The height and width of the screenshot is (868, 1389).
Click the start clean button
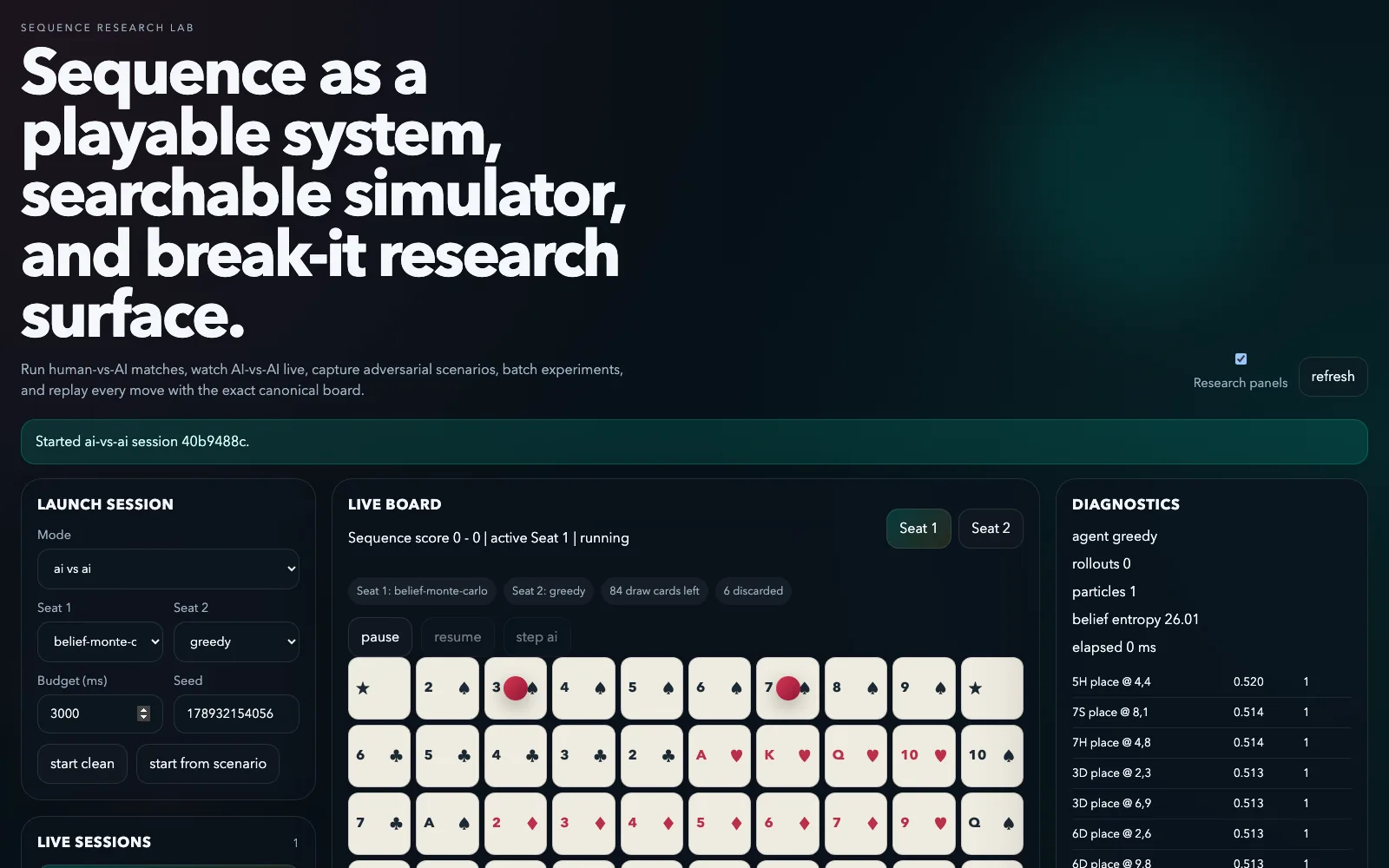[x=82, y=764]
